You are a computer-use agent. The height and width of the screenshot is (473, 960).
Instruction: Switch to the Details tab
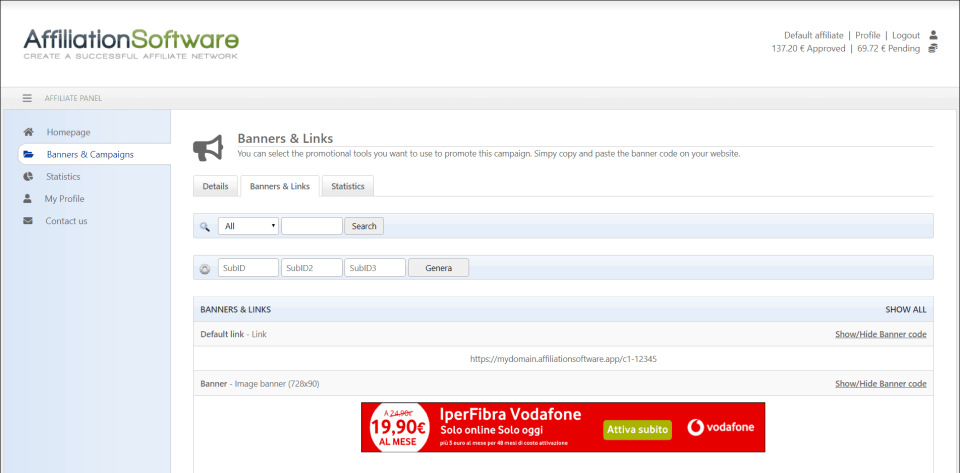215,186
